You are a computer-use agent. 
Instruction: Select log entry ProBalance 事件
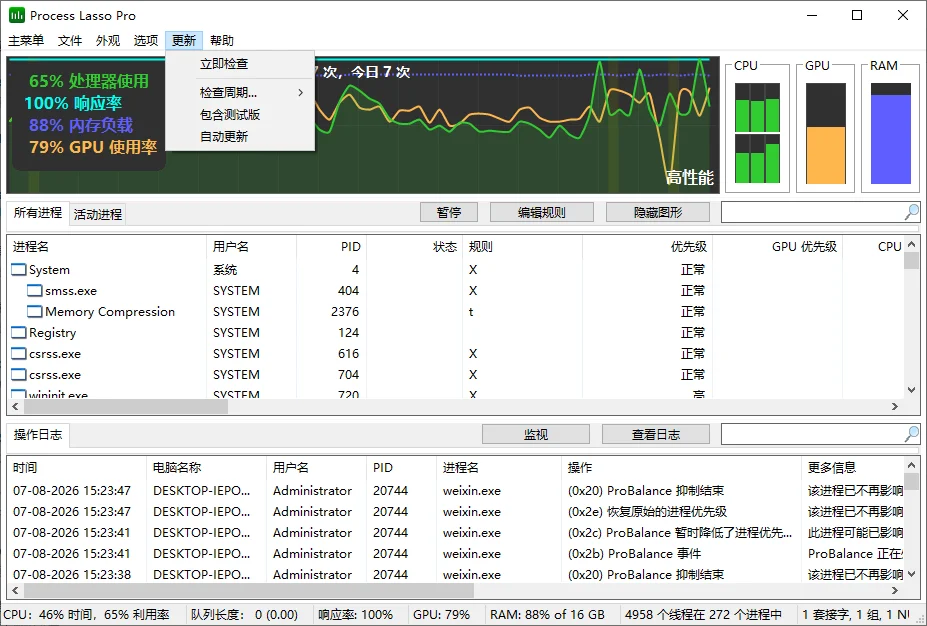455,553
